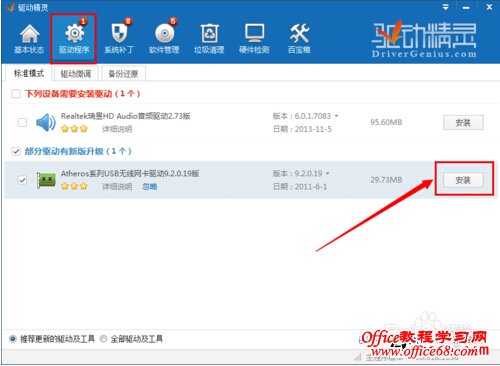Open 硬件检测 monitor icon
The height and width of the screenshot is (366, 500).
(x=254, y=33)
